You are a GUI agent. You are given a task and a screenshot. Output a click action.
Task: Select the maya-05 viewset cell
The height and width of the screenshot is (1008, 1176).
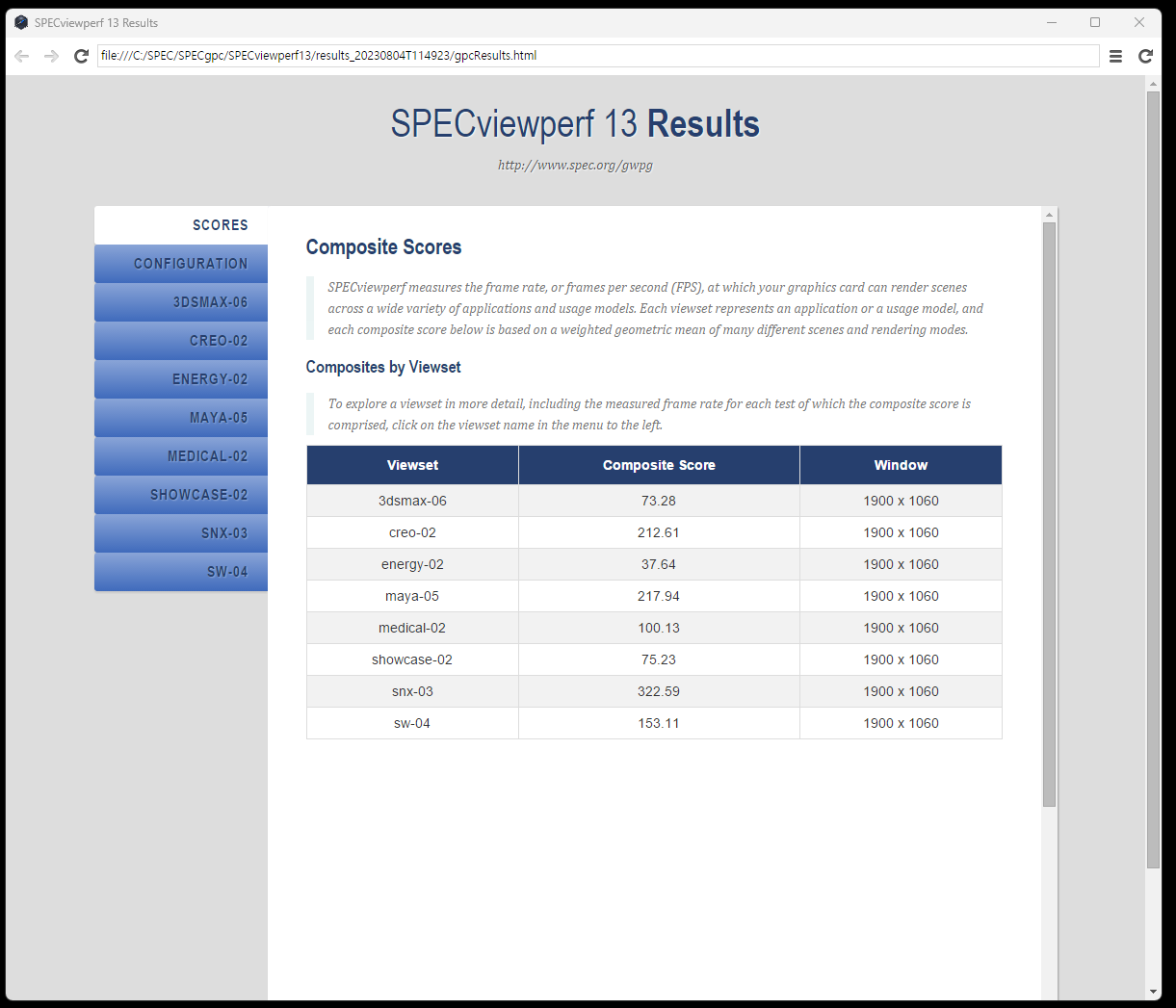[412, 596]
